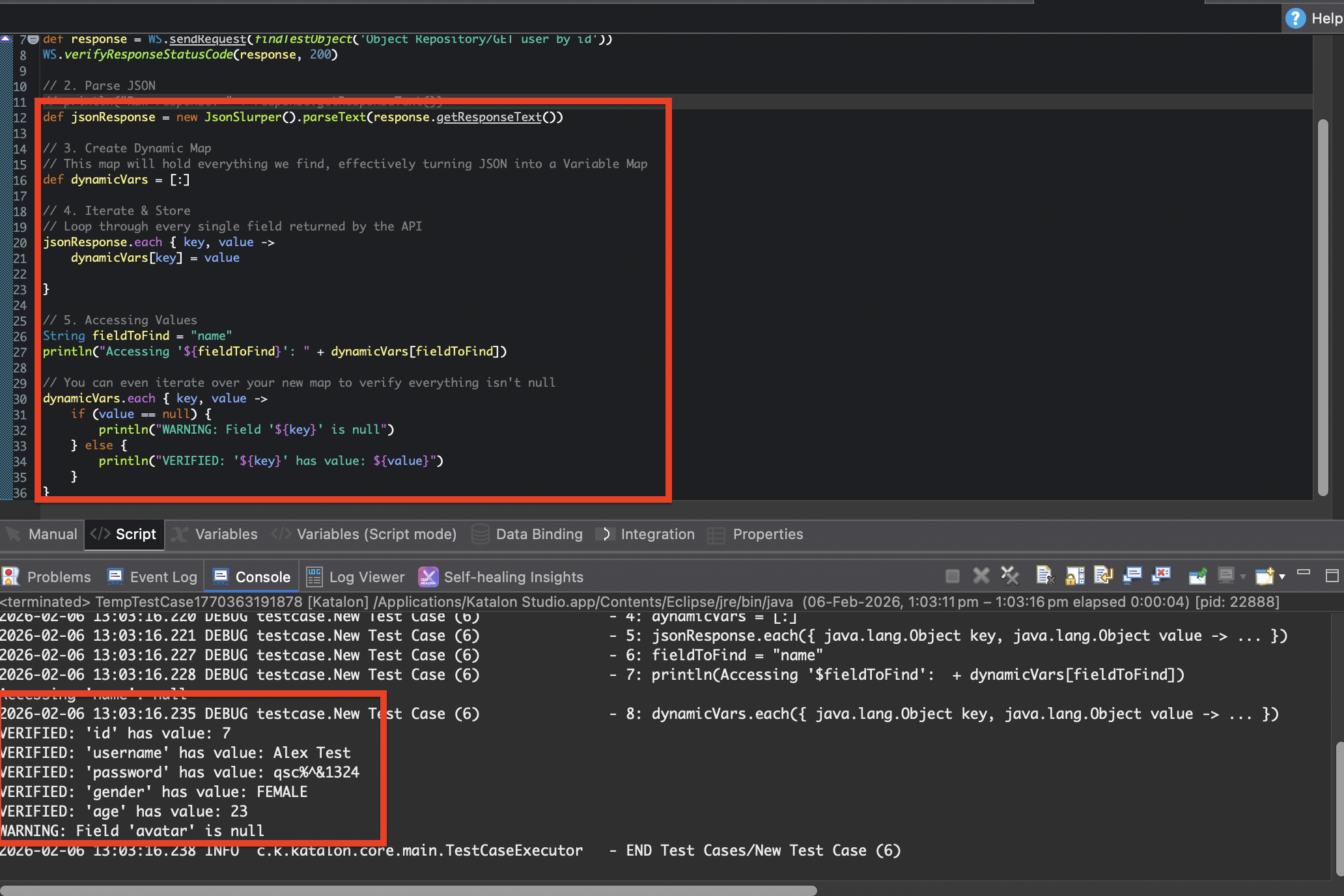Image resolution: width=1344 pixels, height=896 pixels.
Task: Open the Open Console dropdown menu
Action: click(x=1280, y=576)
